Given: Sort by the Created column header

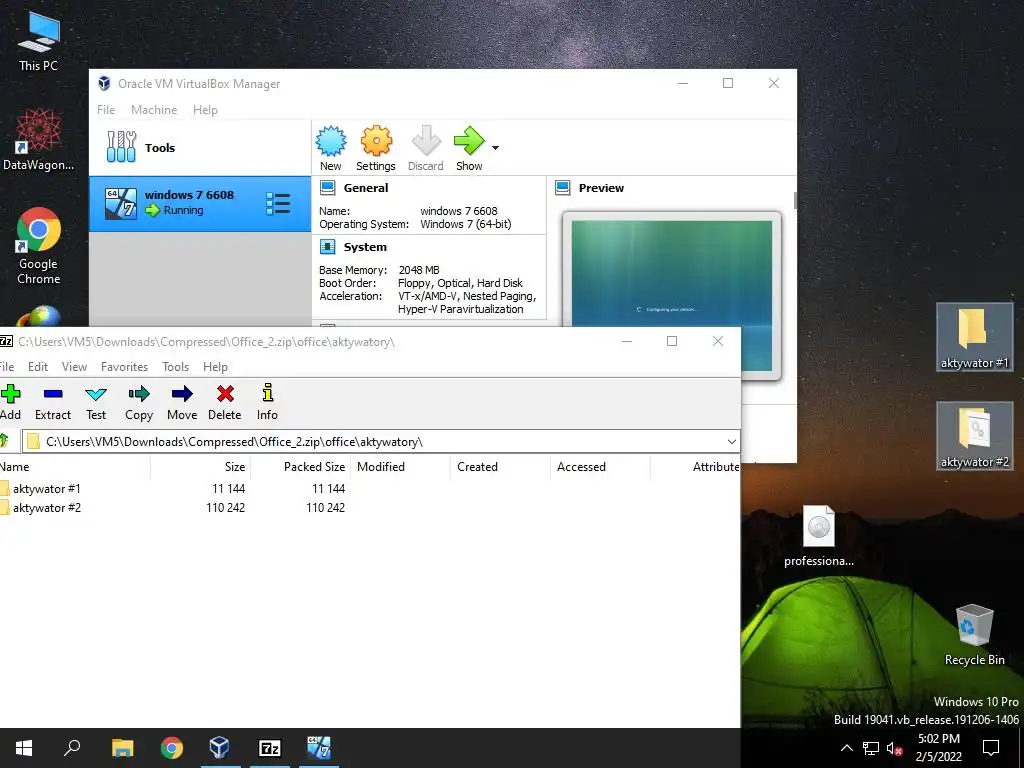Looking at the screenshot, I should pos(500,466).
